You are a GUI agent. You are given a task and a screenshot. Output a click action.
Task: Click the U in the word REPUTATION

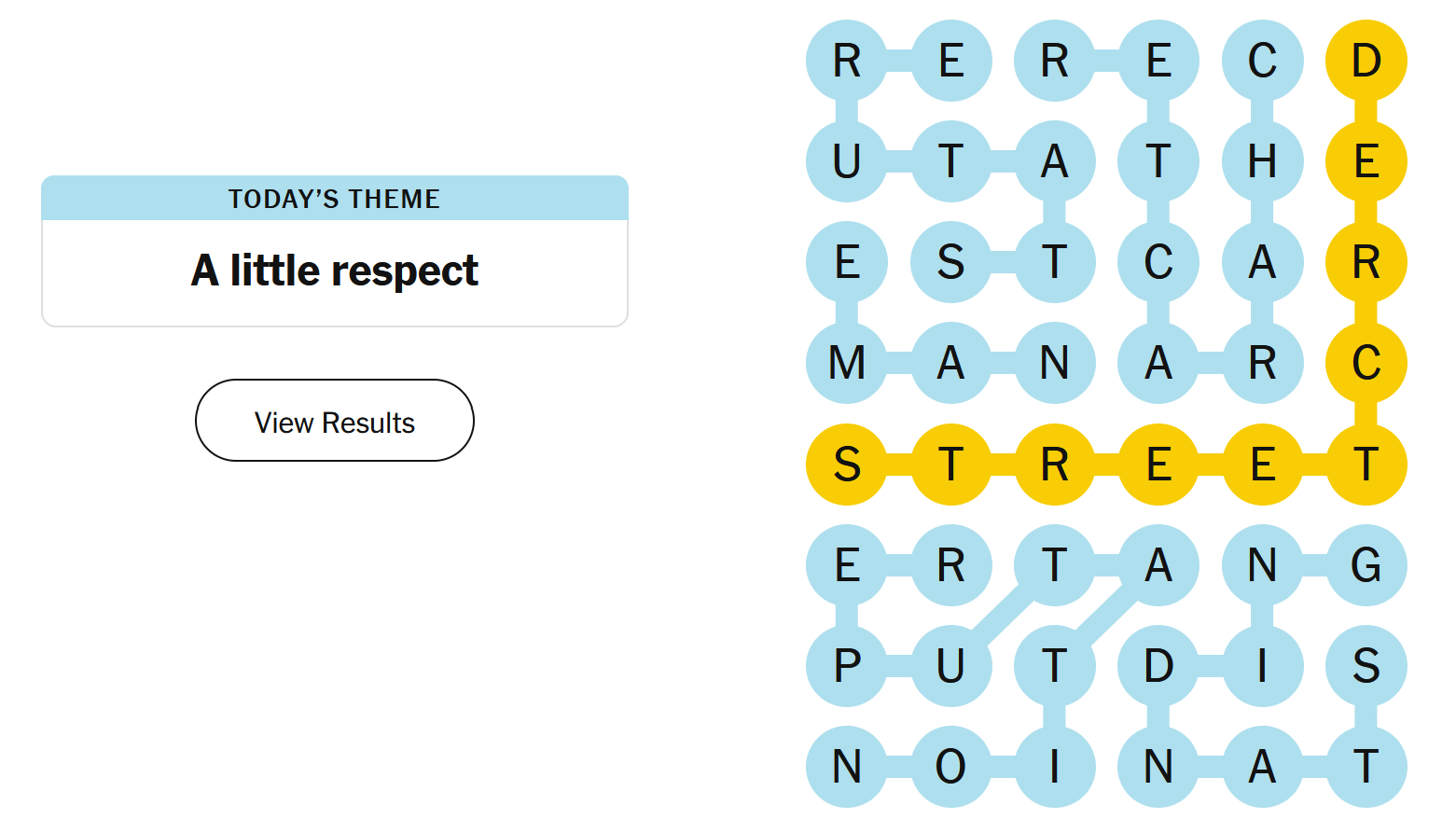(950, 666)
